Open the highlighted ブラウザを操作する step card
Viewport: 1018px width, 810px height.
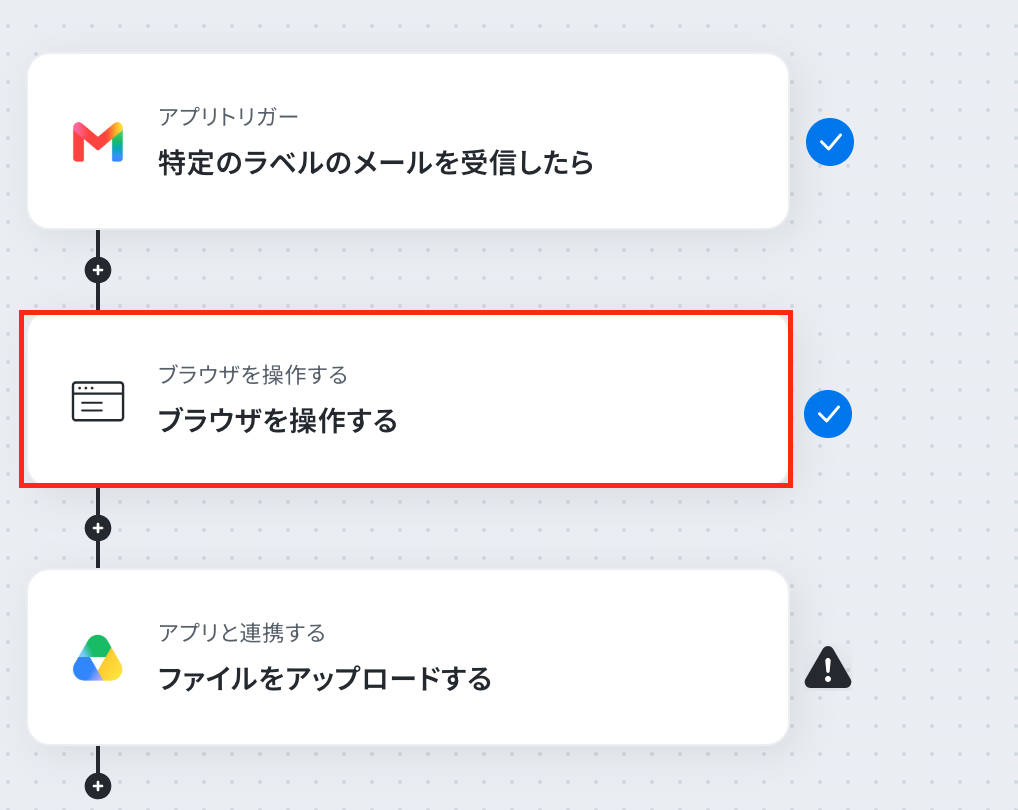(x=408, y=399)
